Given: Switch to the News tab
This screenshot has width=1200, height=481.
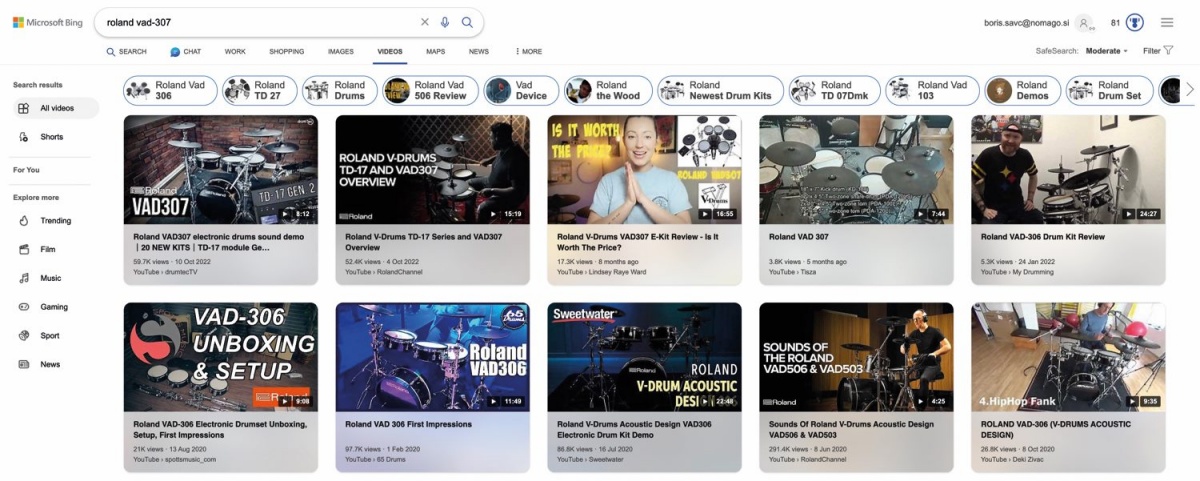Looking at the screenshot, I should click(x=479, y=51).
